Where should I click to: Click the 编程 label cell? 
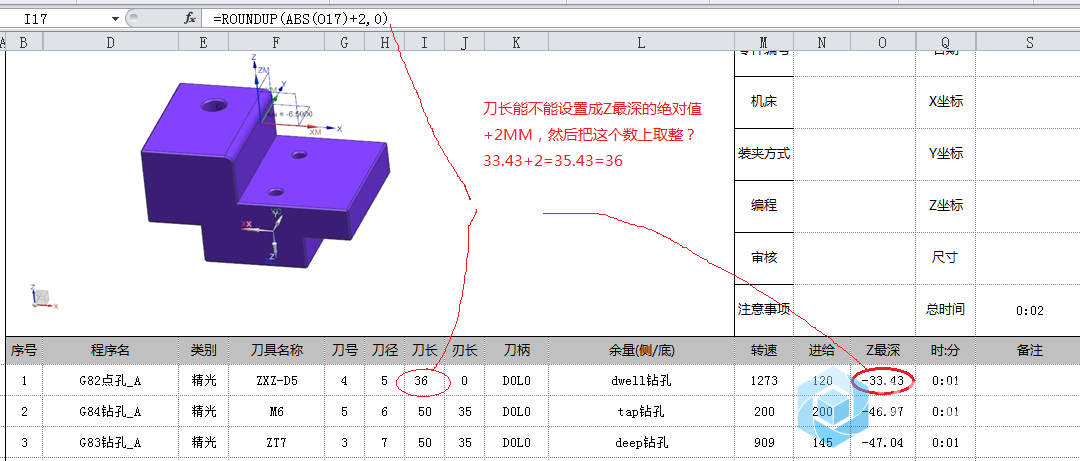point(764,205)
